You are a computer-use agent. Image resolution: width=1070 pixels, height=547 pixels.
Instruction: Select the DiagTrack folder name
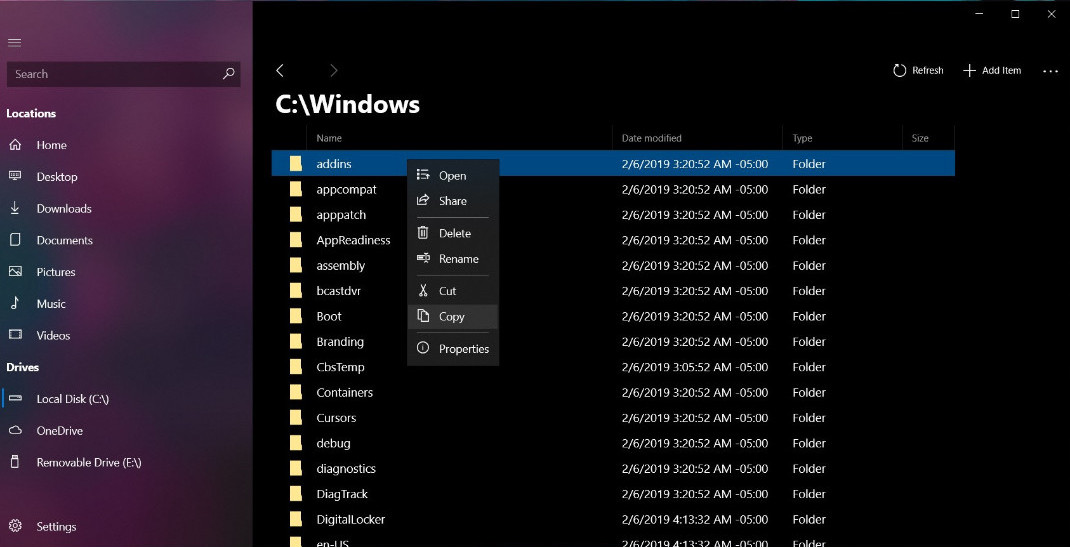click(342, 494)
